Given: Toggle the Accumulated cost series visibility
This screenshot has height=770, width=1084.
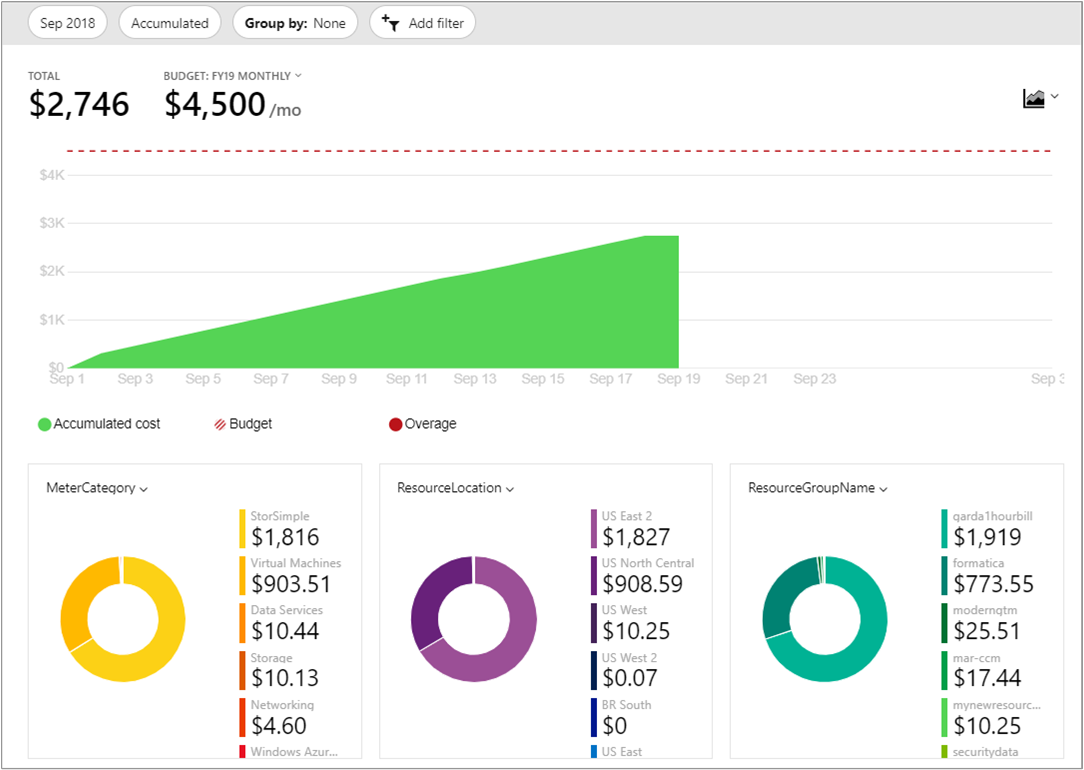Looking at the screenshot, I should pos(97,423).
